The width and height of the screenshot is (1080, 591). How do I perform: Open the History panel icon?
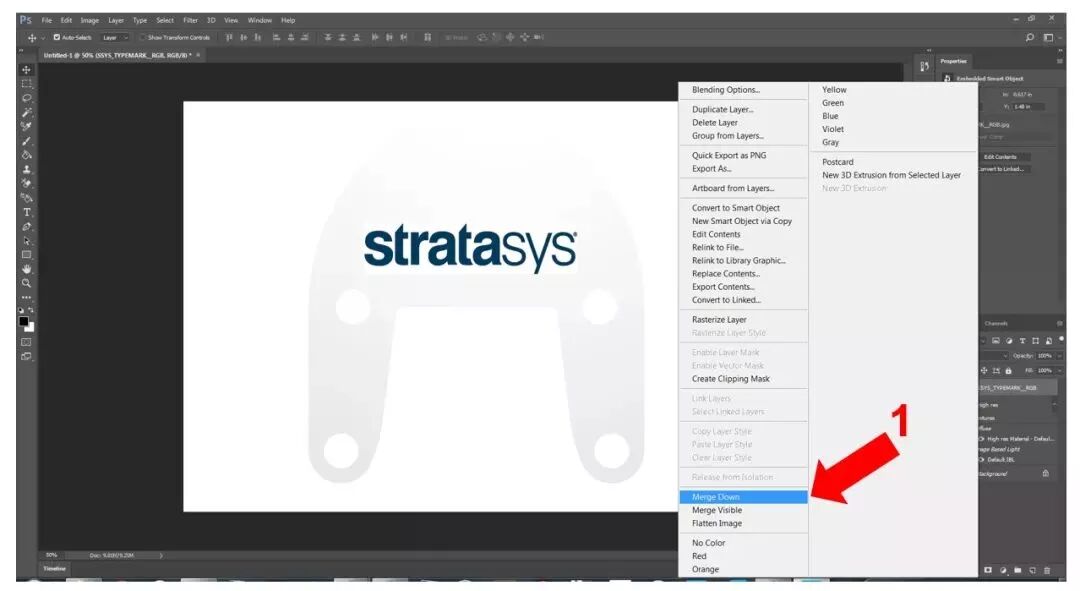[924, 66]
